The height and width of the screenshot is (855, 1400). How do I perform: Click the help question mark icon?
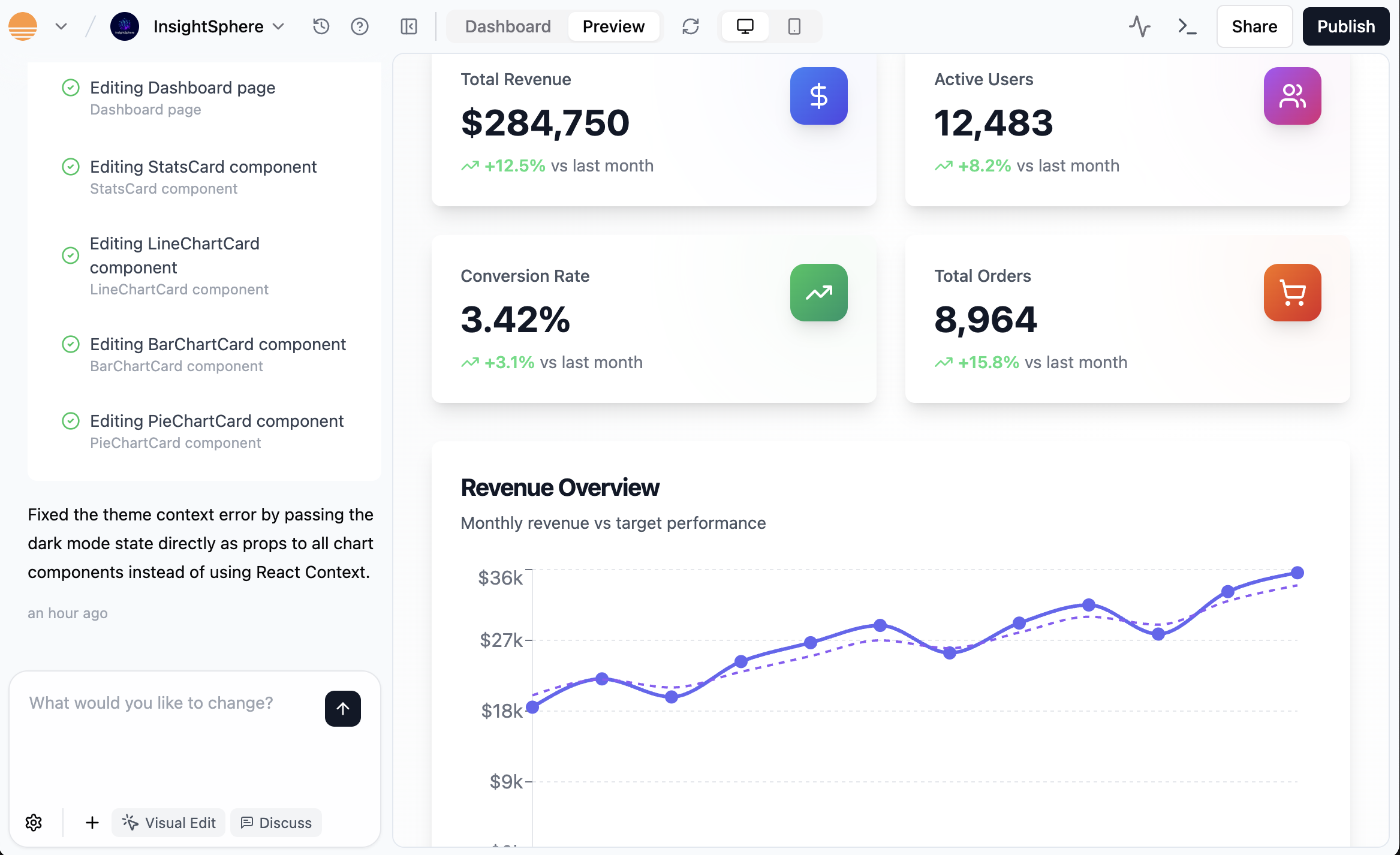coord(360,26)
